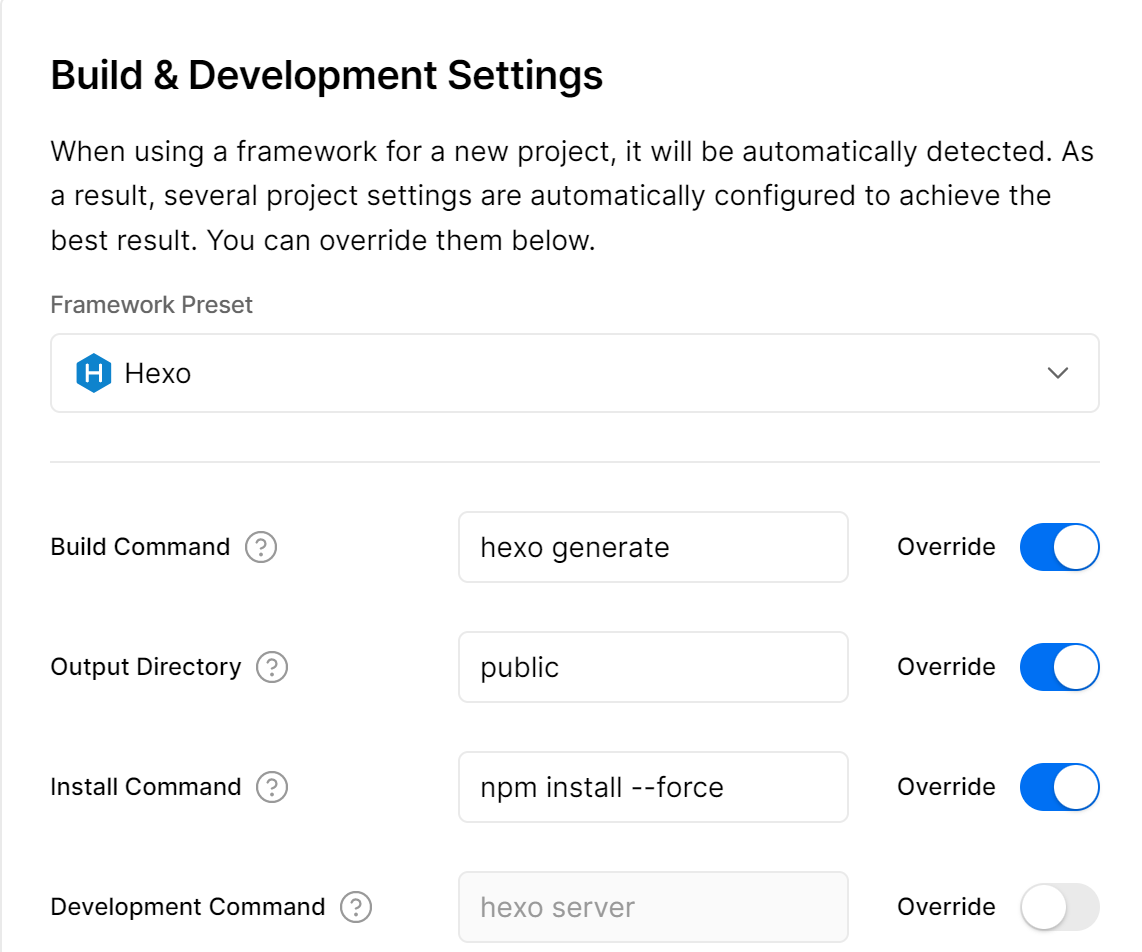Click into the 'hexo generate' build field
1142x952 pixels.
tap(653, 547)
